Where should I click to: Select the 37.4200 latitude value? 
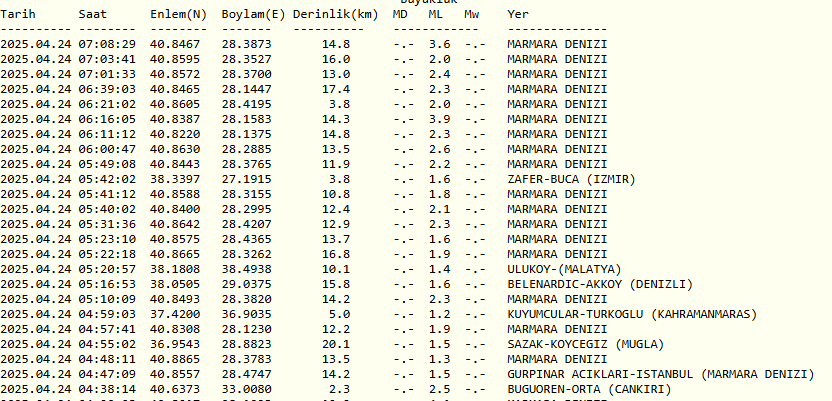(x=175, y=314)
